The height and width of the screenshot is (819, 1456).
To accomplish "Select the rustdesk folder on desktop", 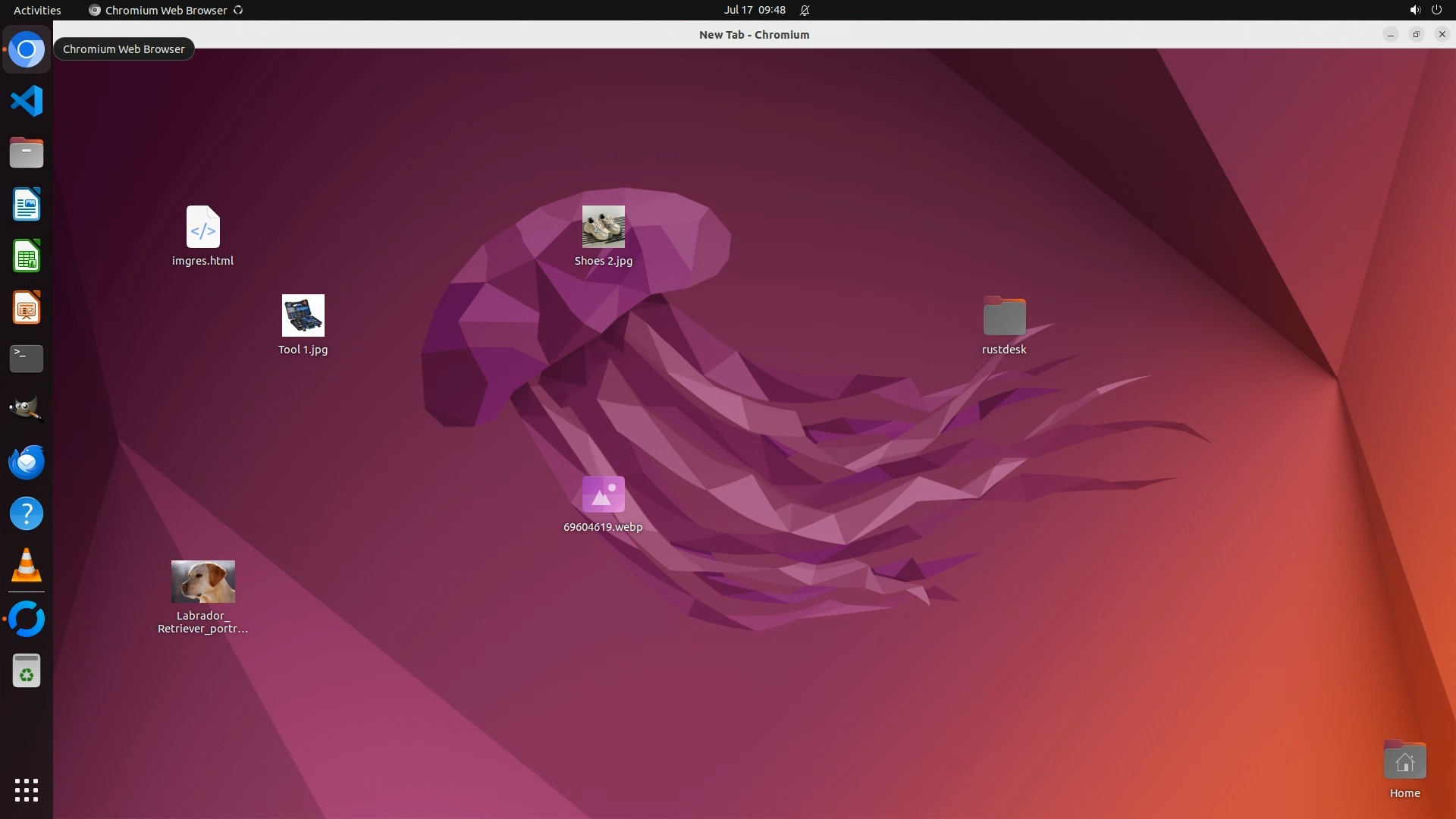I will click(x=1004, y=316).
